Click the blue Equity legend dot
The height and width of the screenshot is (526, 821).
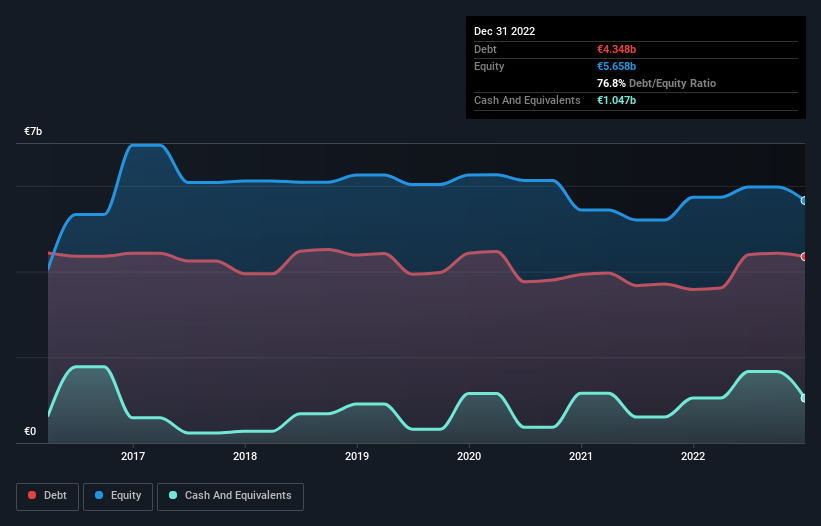click(99, 495)
